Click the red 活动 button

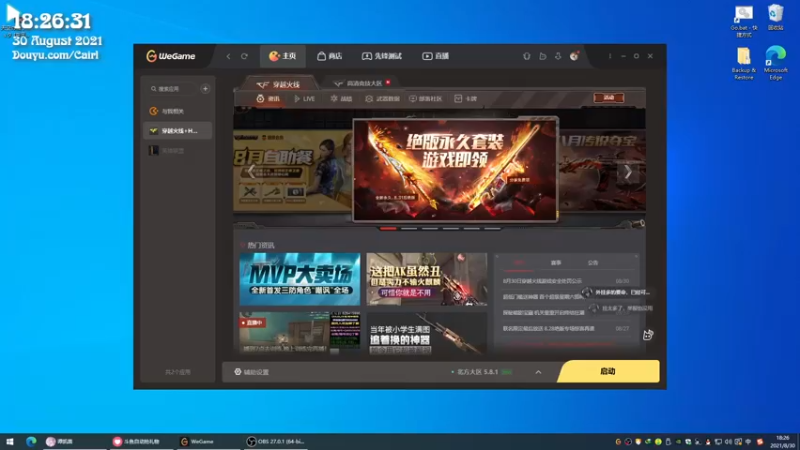609,97
